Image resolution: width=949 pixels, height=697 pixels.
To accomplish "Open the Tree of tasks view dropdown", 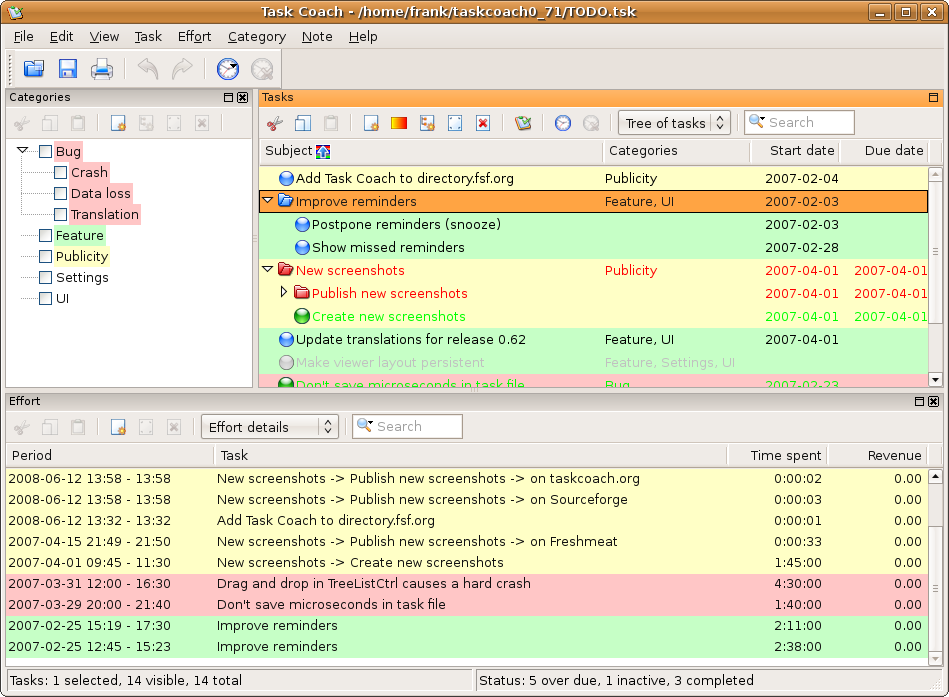I will (x=674, y=123).
